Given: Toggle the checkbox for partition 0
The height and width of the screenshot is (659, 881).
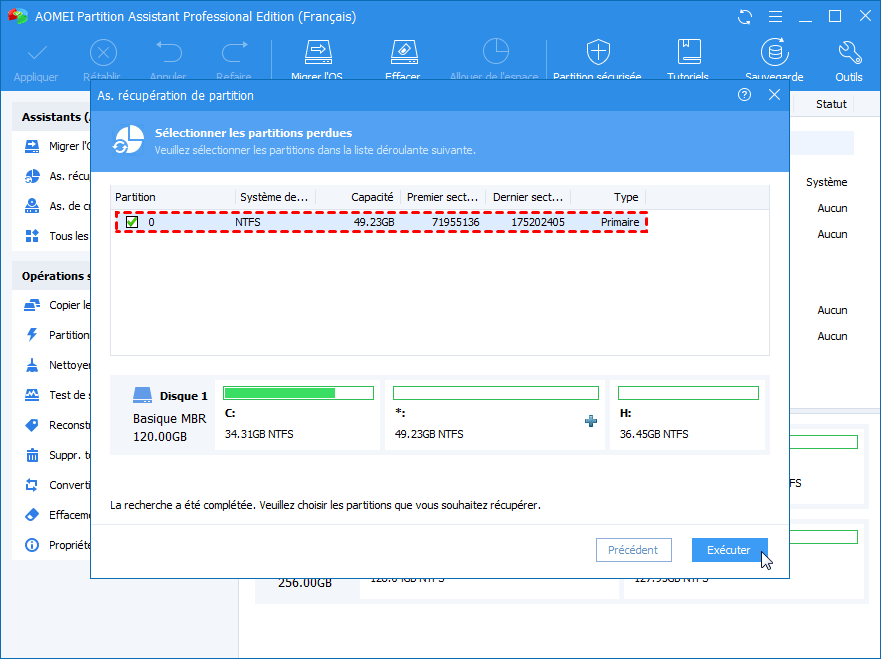Looking at the screenshot, I should click(132, 222).
